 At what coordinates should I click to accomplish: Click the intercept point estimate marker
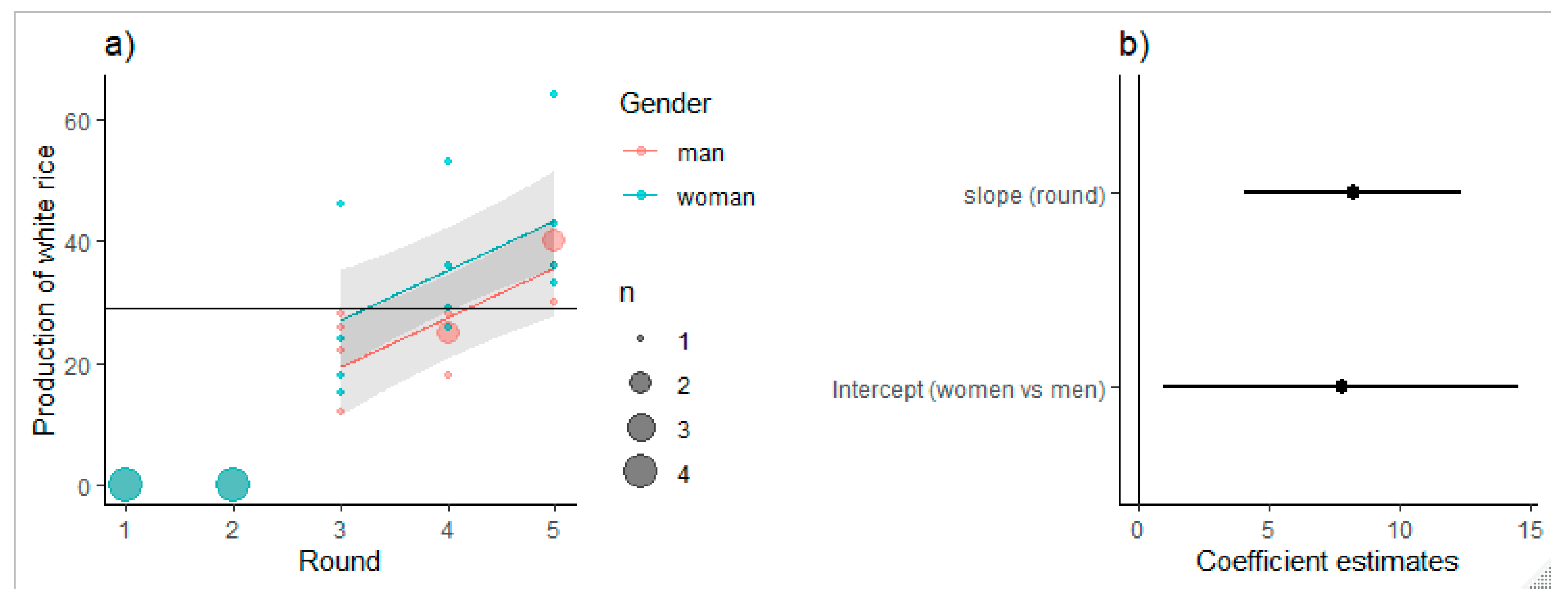pos(1341,386)
